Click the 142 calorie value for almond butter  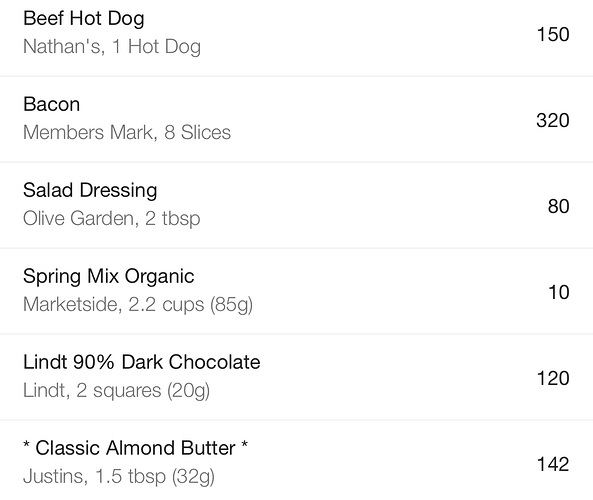click(x=553, y=464)
